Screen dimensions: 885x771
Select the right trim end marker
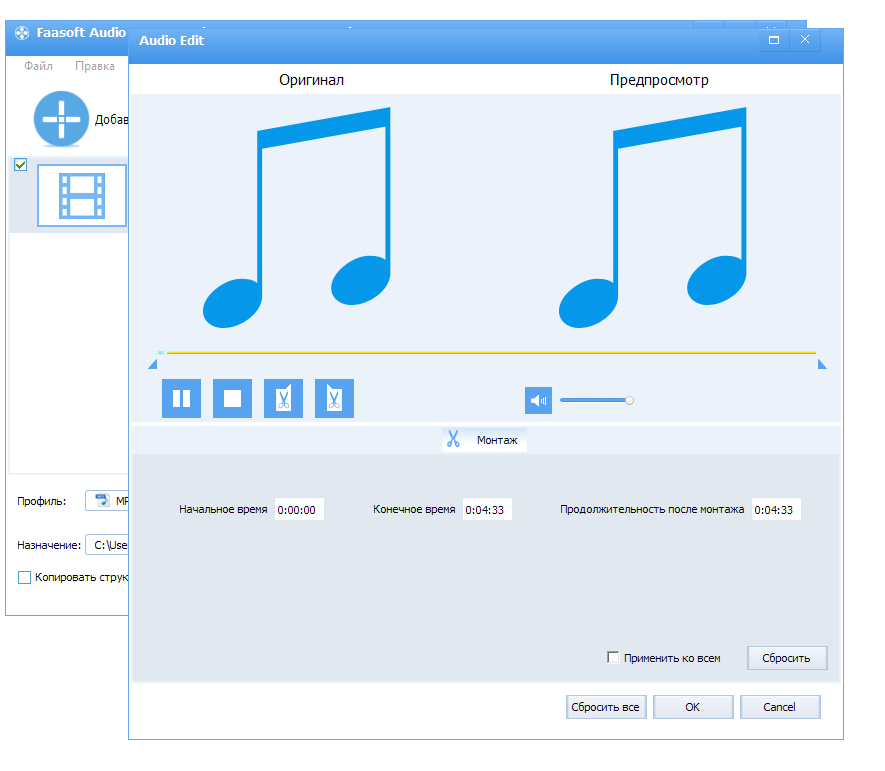pyautogui.click(x=822, y=365)
